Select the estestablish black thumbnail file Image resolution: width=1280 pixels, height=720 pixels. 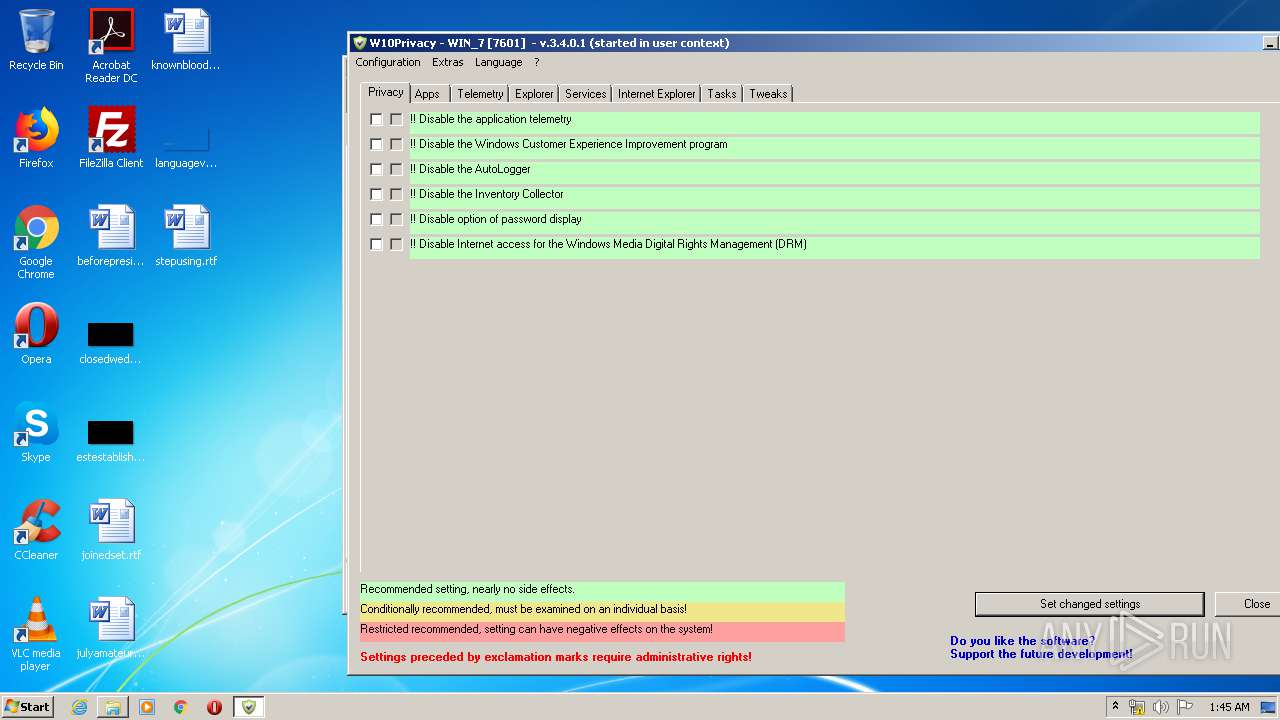pos(111,441)
